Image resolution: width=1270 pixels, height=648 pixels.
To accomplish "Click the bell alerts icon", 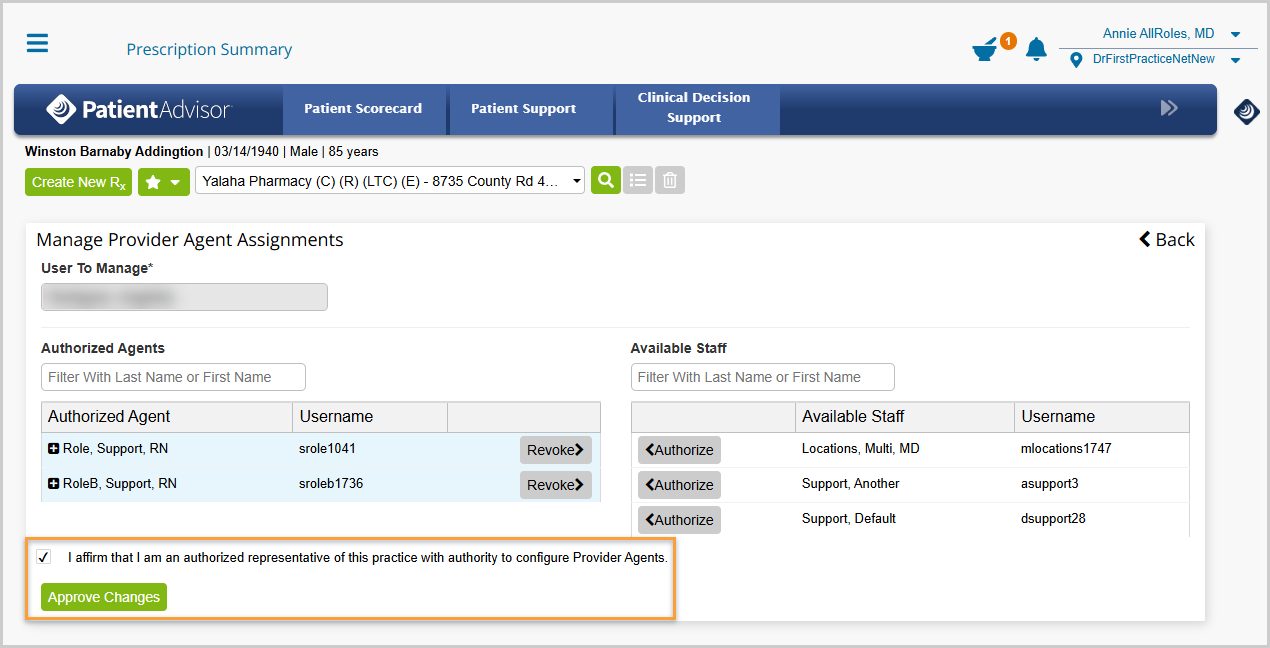I will click(x=1036, y=48).
